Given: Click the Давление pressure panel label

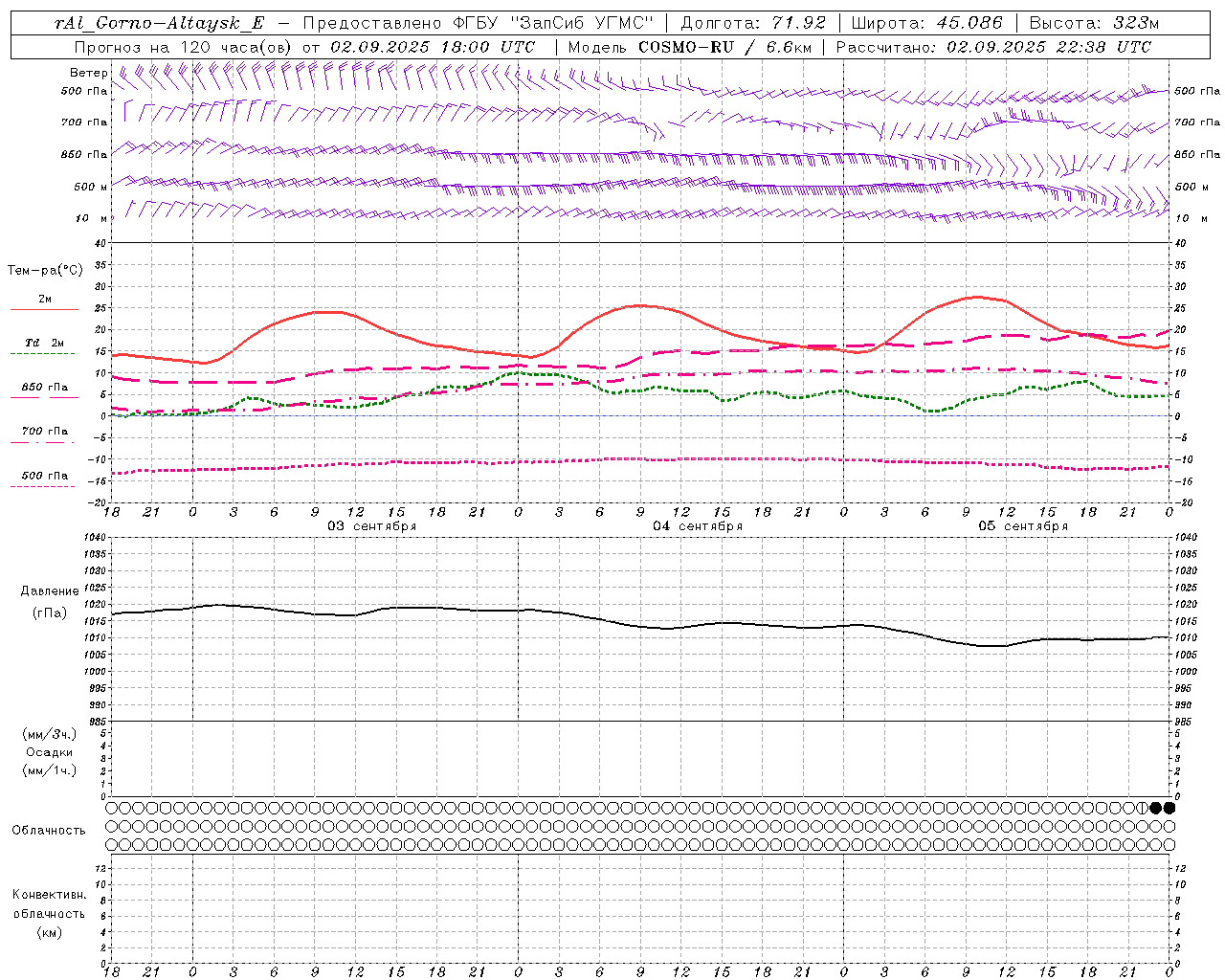Looking at the screenshot, I should coord(50,591).
